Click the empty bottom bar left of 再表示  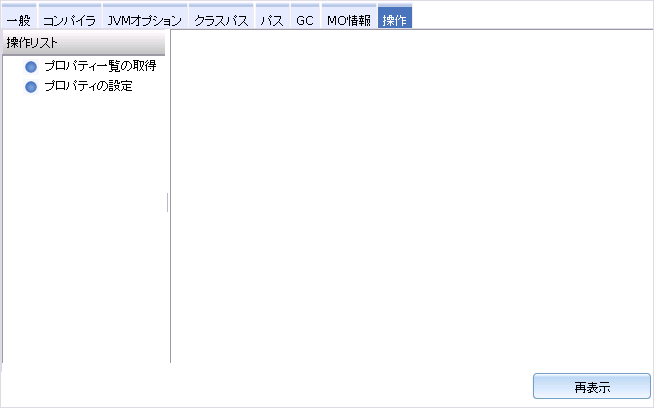point(260,385)
